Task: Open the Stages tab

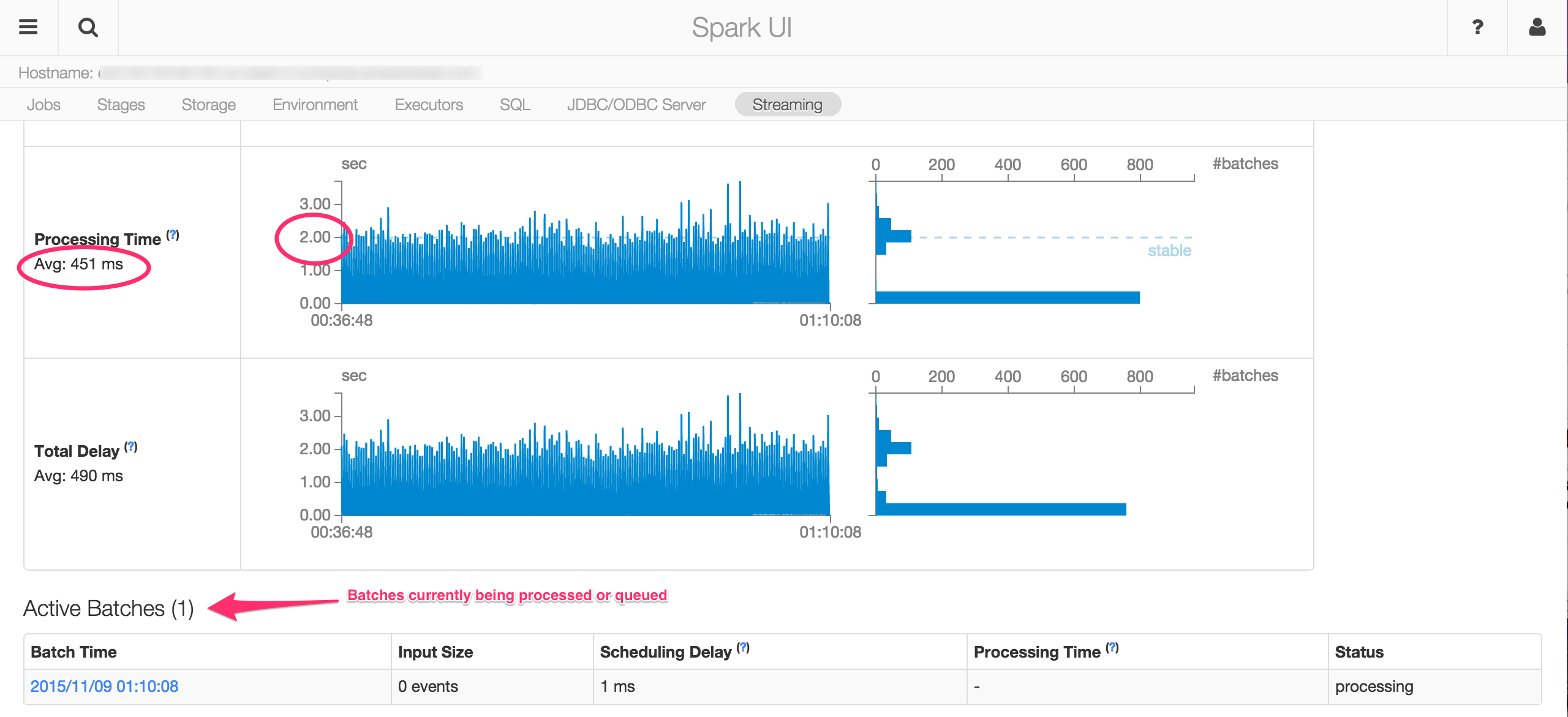Action: click(x=121, y=105)
